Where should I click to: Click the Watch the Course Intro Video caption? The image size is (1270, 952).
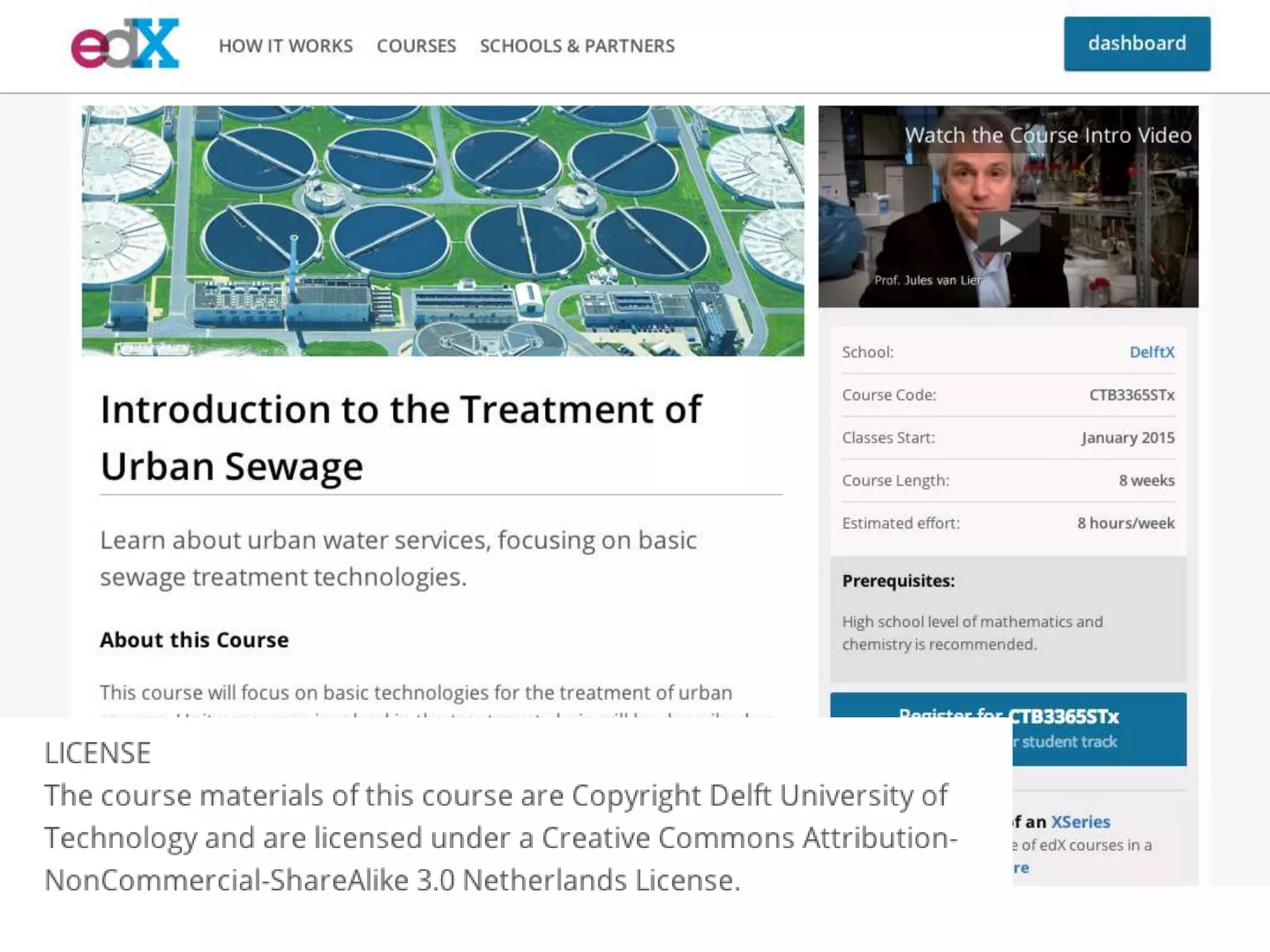point(1048,135)
